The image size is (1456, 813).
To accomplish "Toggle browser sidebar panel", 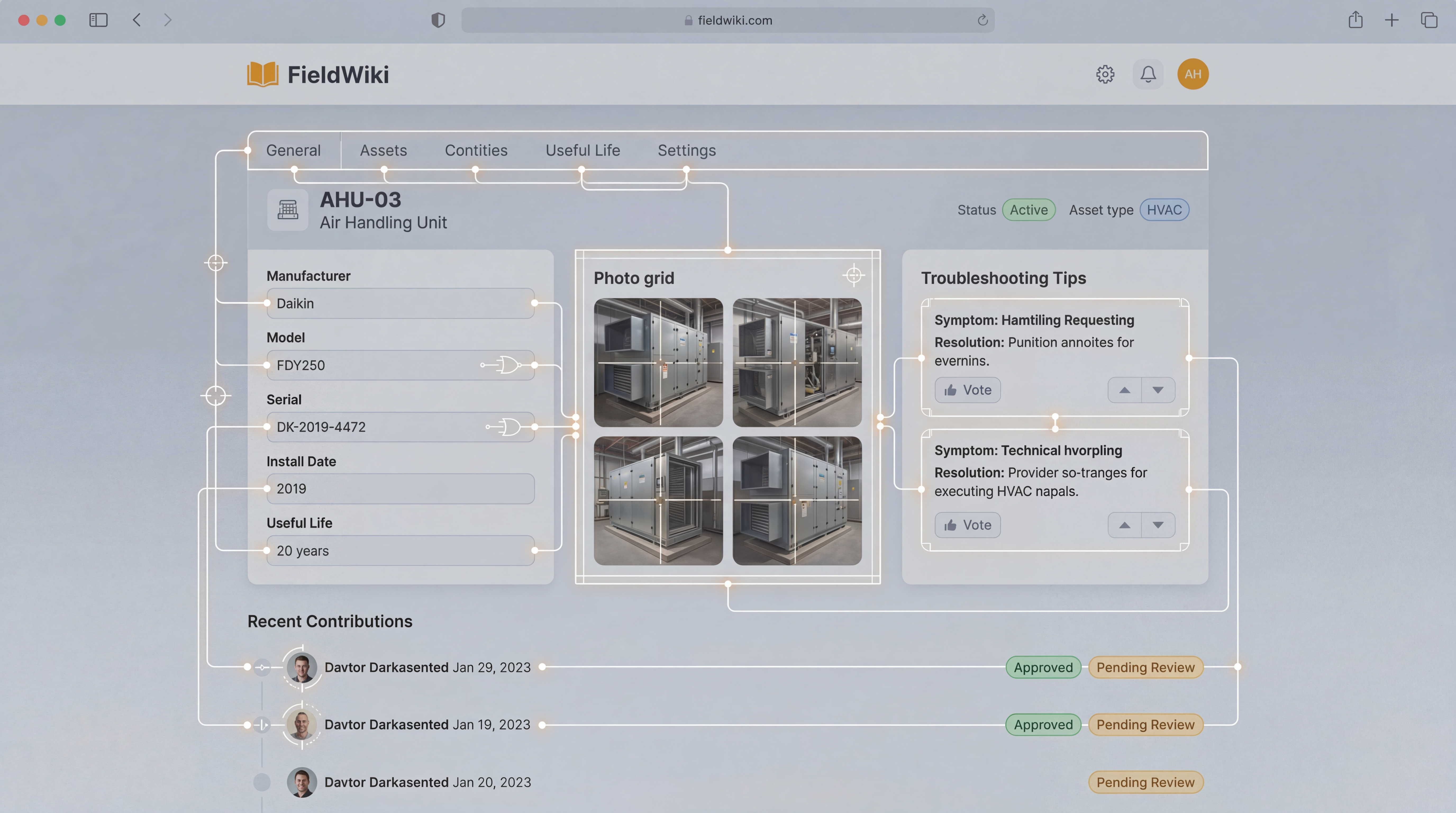I will click(x=98, y=20).
